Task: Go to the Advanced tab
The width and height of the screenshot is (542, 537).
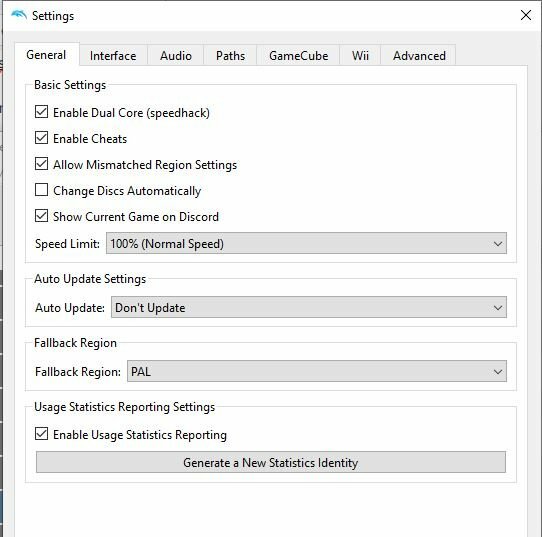Action: click(419, 56)
